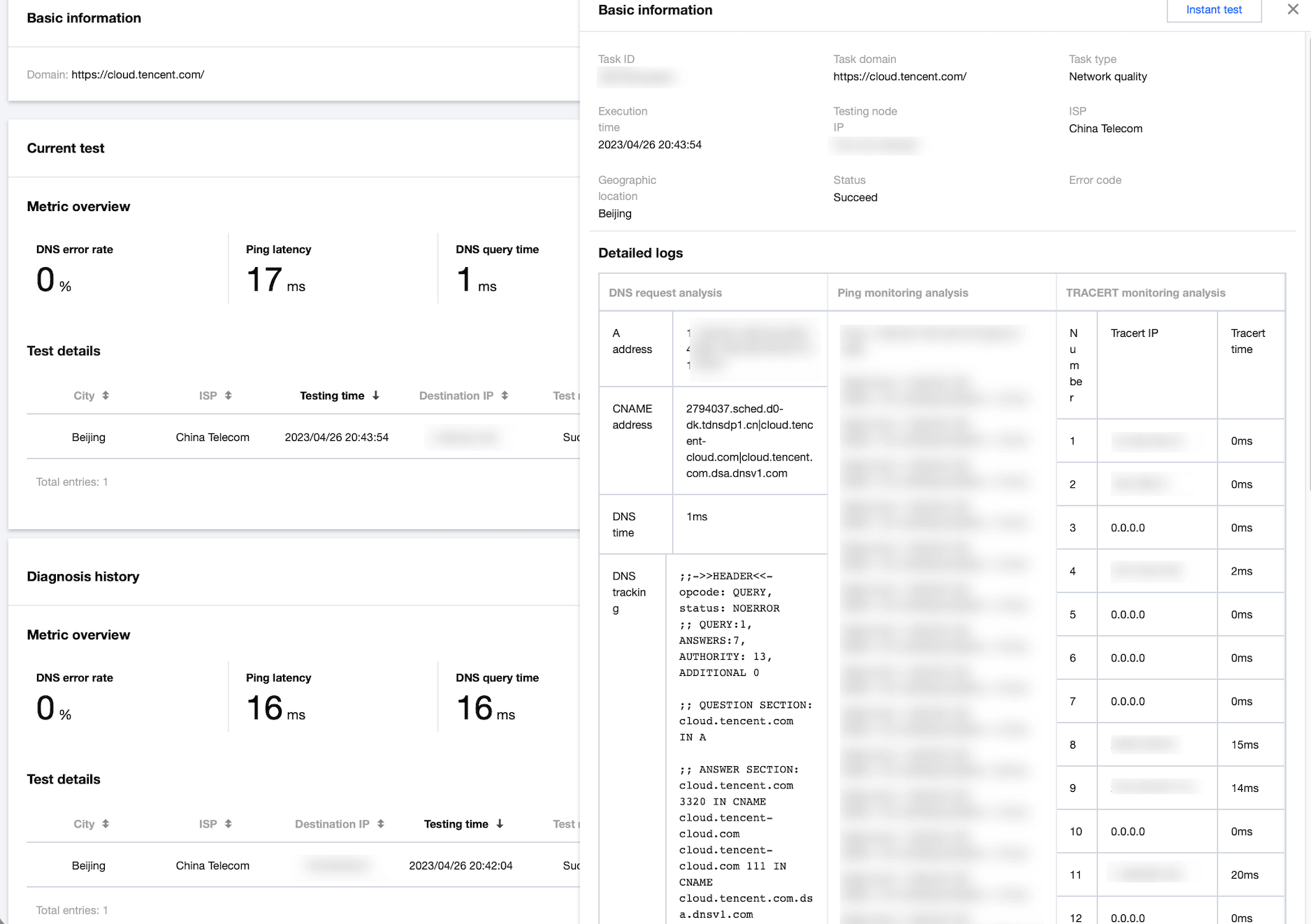Screen dimensions: 1311x924
Task: Click the '14ms' tracert time for hop 9
Action: [x=1245, y=788]
